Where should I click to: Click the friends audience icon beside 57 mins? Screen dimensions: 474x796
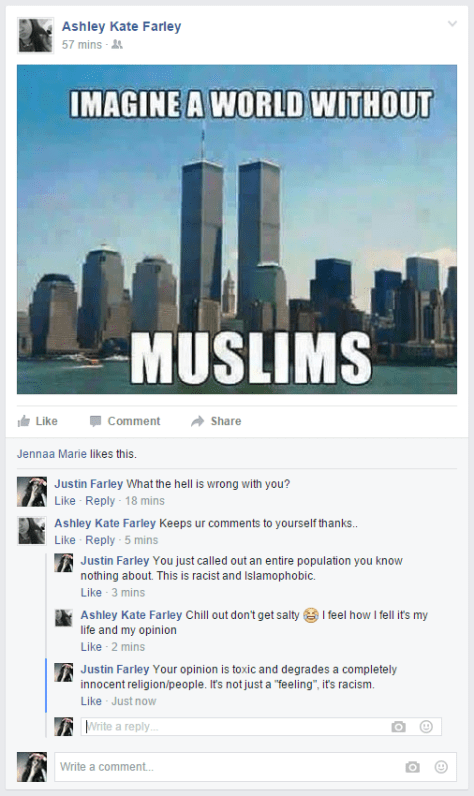[x=117, y=45]
